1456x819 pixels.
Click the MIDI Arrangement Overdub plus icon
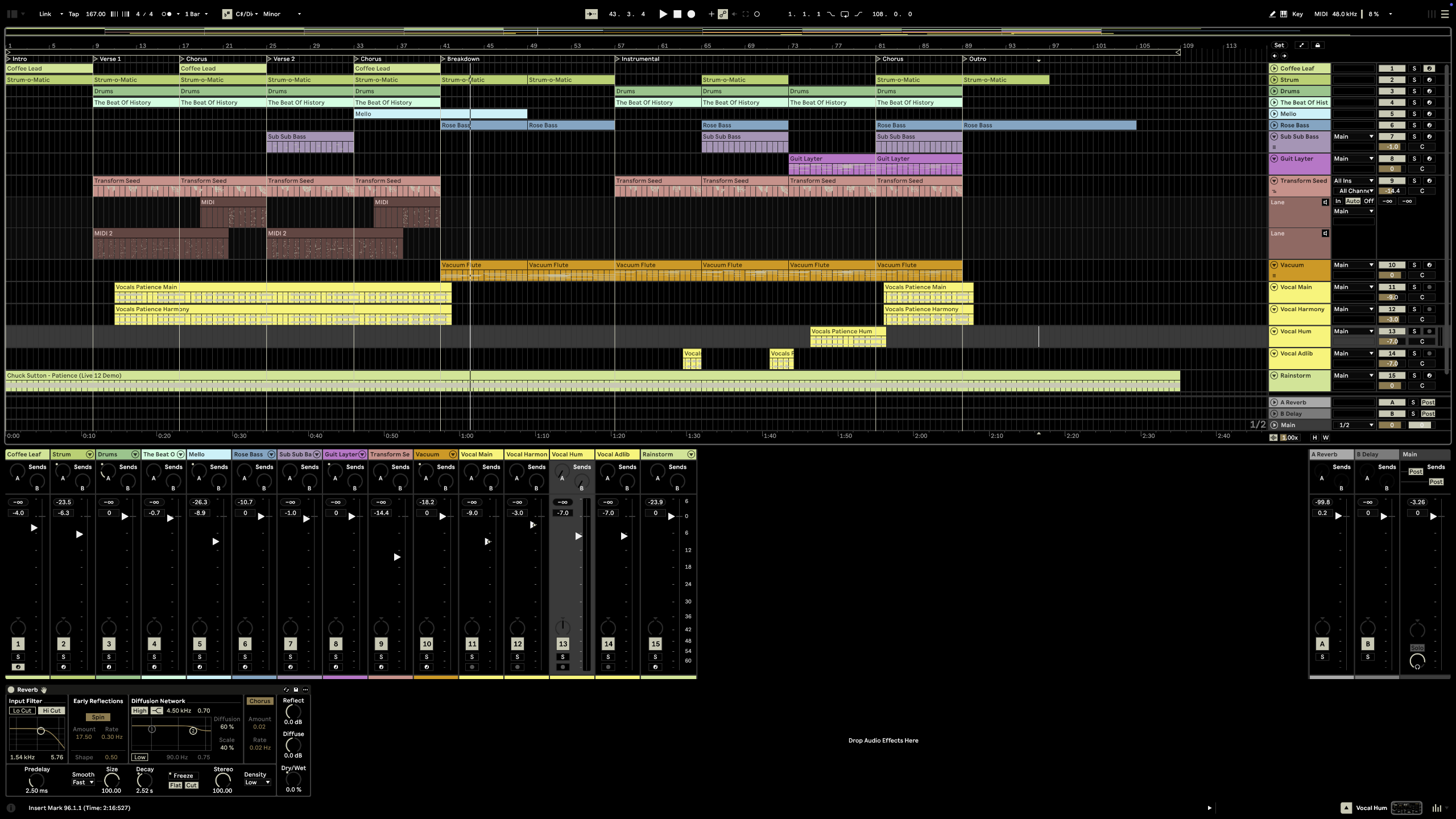711,14
